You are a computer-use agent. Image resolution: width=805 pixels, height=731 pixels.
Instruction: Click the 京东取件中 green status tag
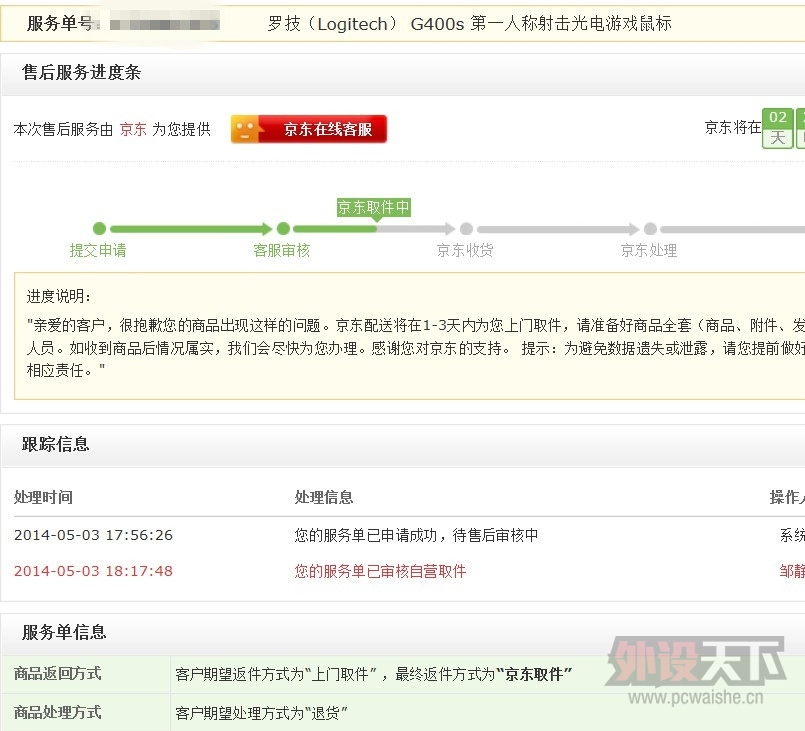click(x=373, y=207)
